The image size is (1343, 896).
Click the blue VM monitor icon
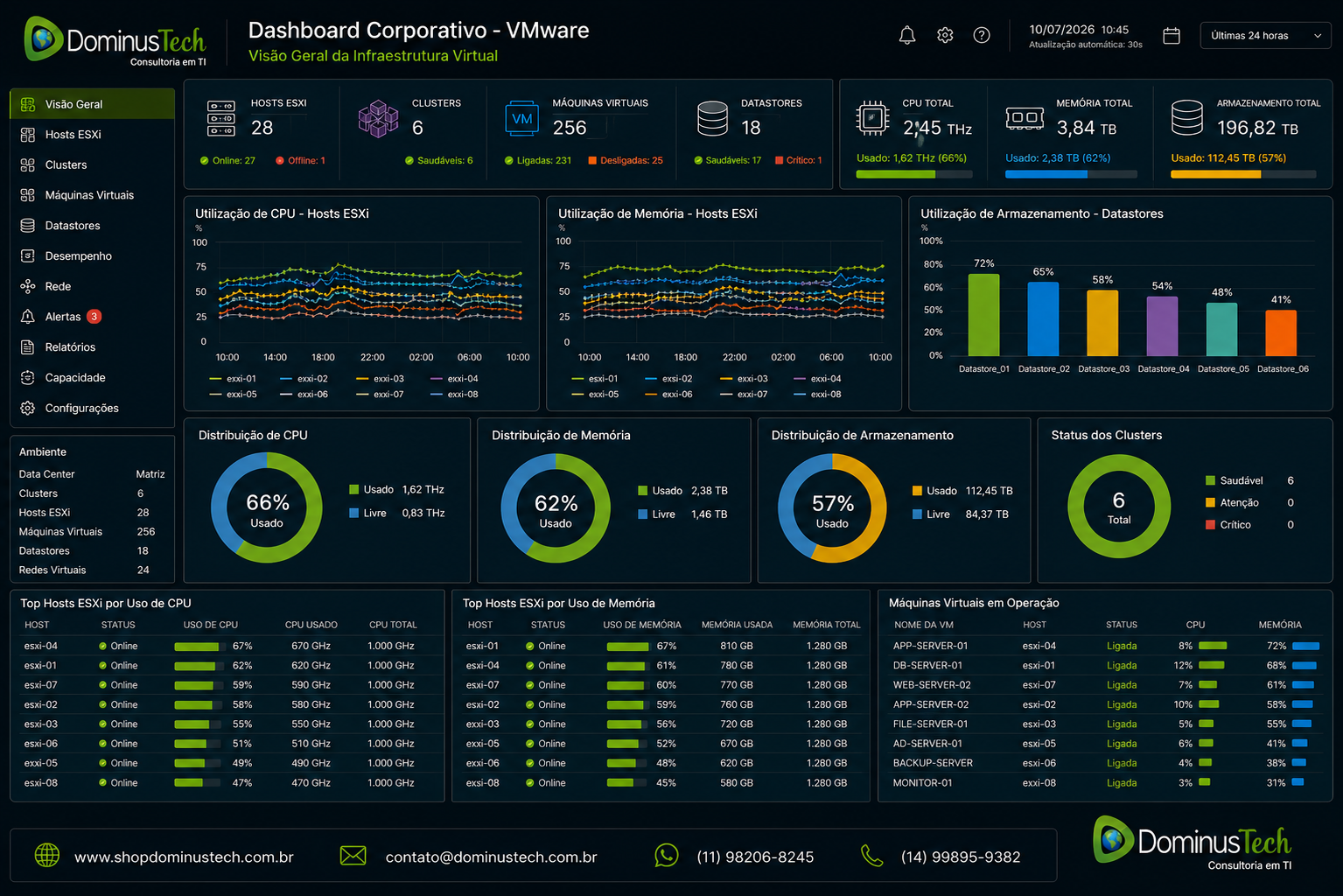(x=522, y=118)
